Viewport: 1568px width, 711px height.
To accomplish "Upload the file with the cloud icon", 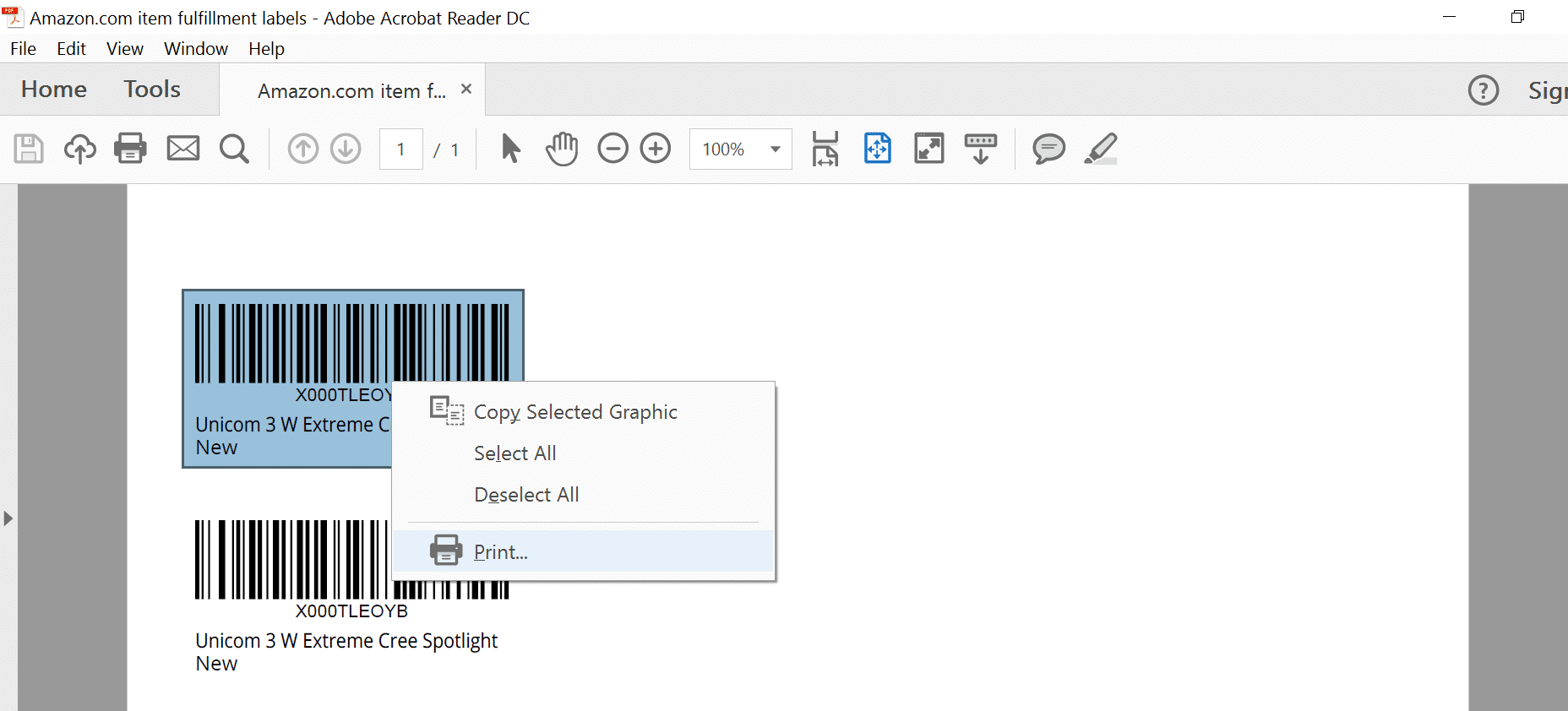I will click(x=79, y=149).
